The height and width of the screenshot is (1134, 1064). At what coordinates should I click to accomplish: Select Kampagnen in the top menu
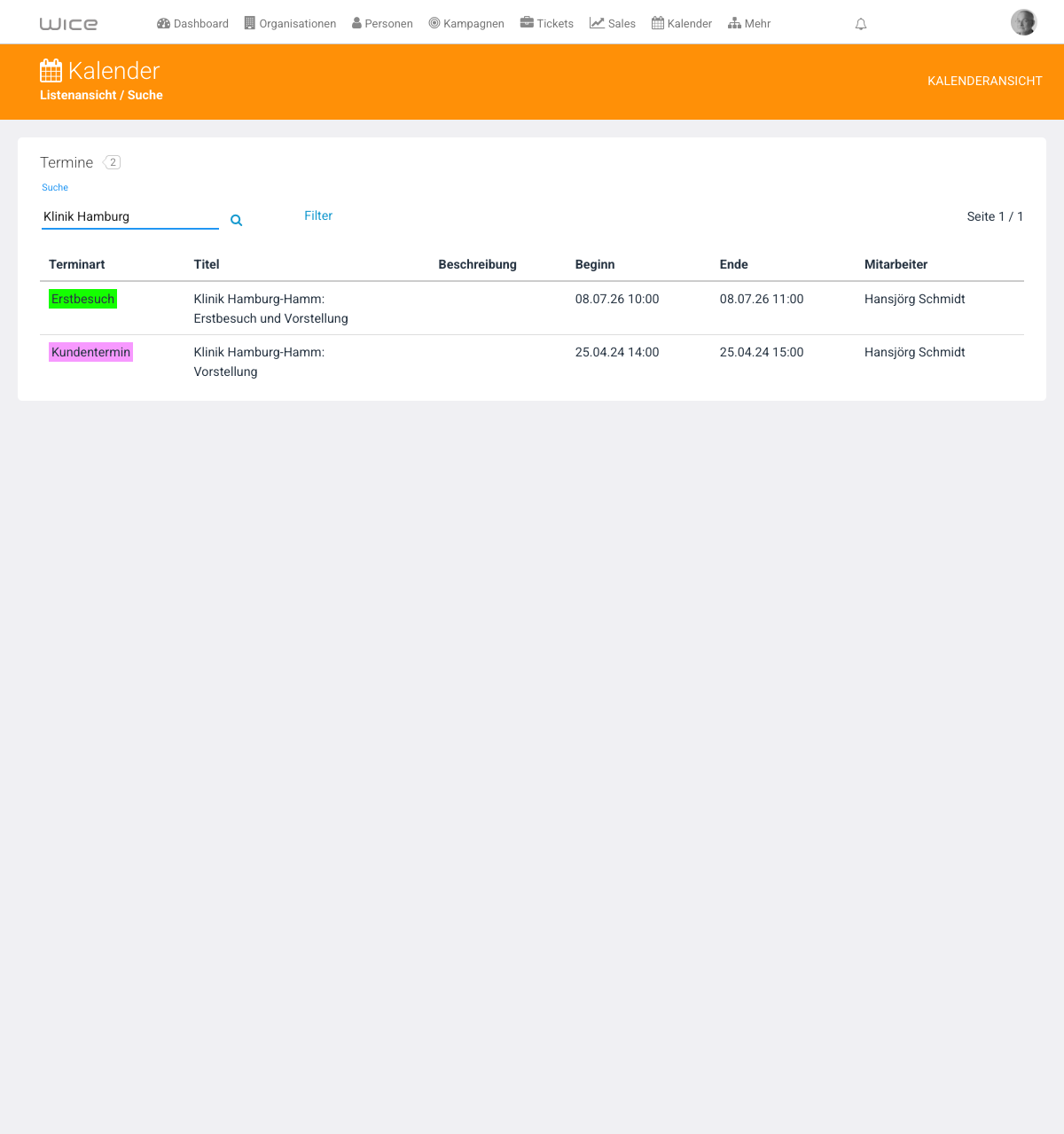click(466, 24)
